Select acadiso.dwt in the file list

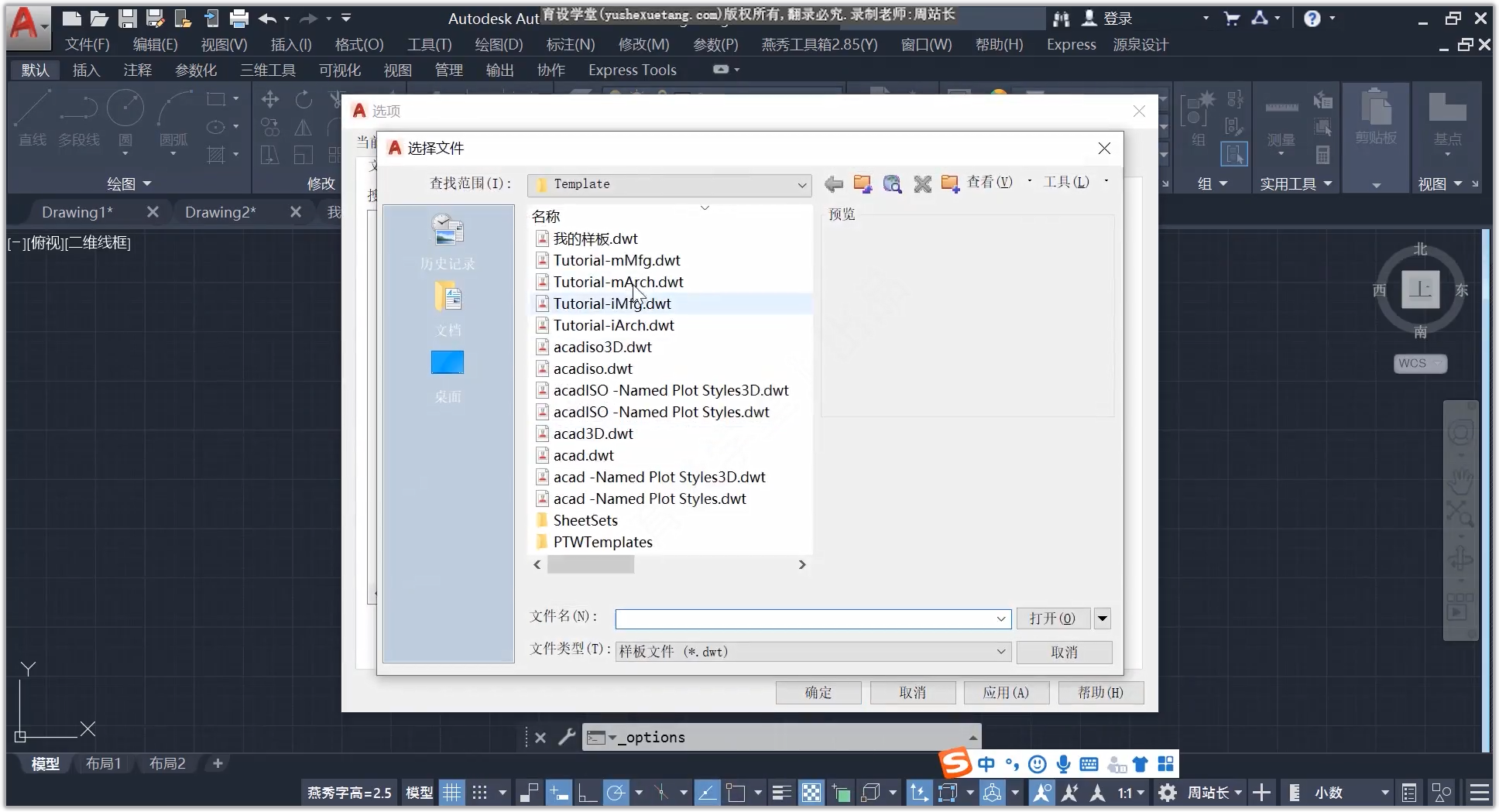pos(592,368)
